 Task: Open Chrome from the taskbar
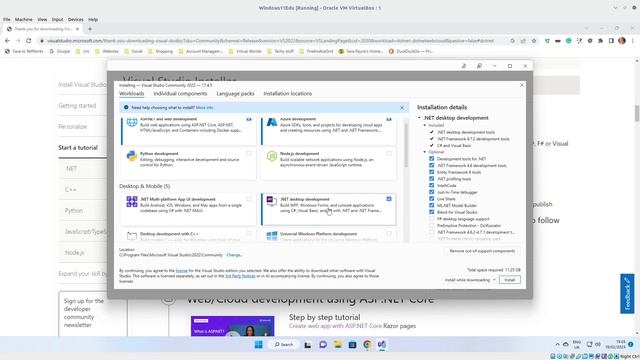[367, 344]
